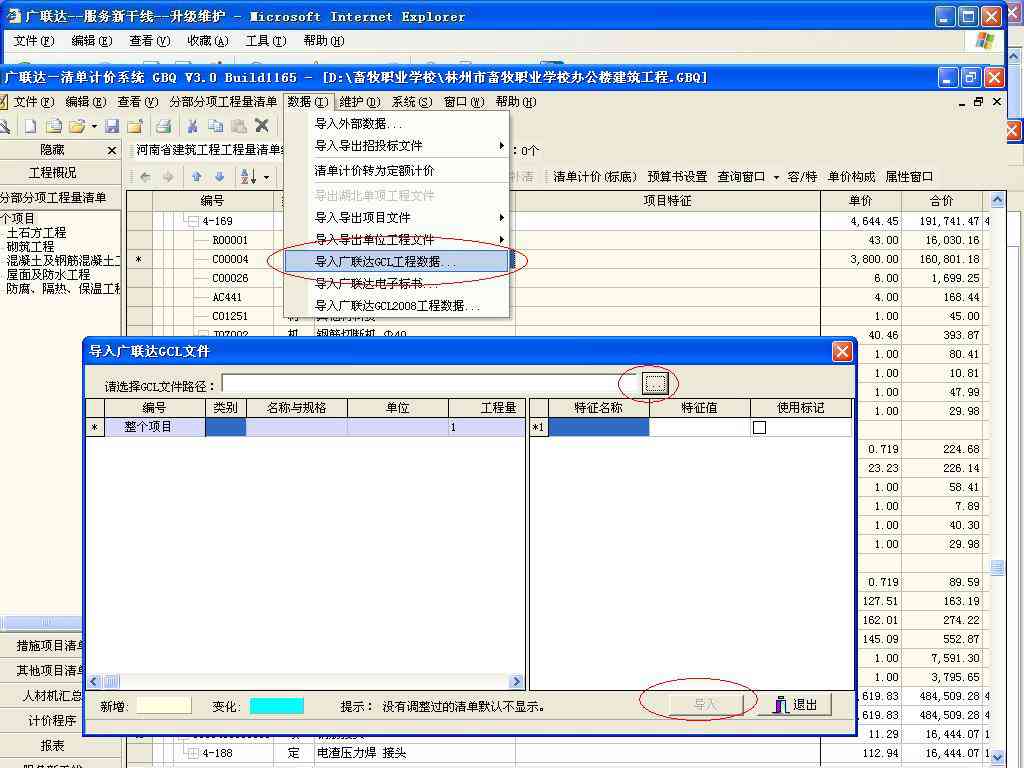Click the 整个项目 row in dialog table

306,427
